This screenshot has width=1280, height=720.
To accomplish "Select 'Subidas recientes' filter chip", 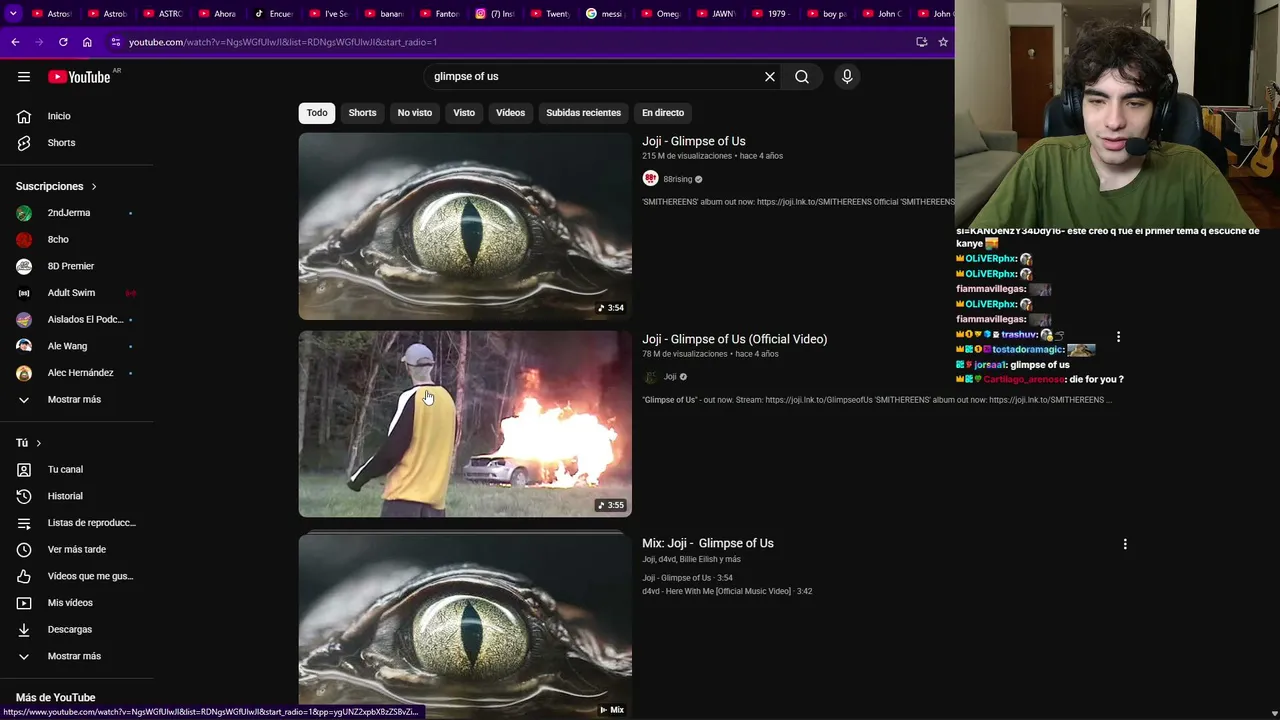I will [583, 113].
